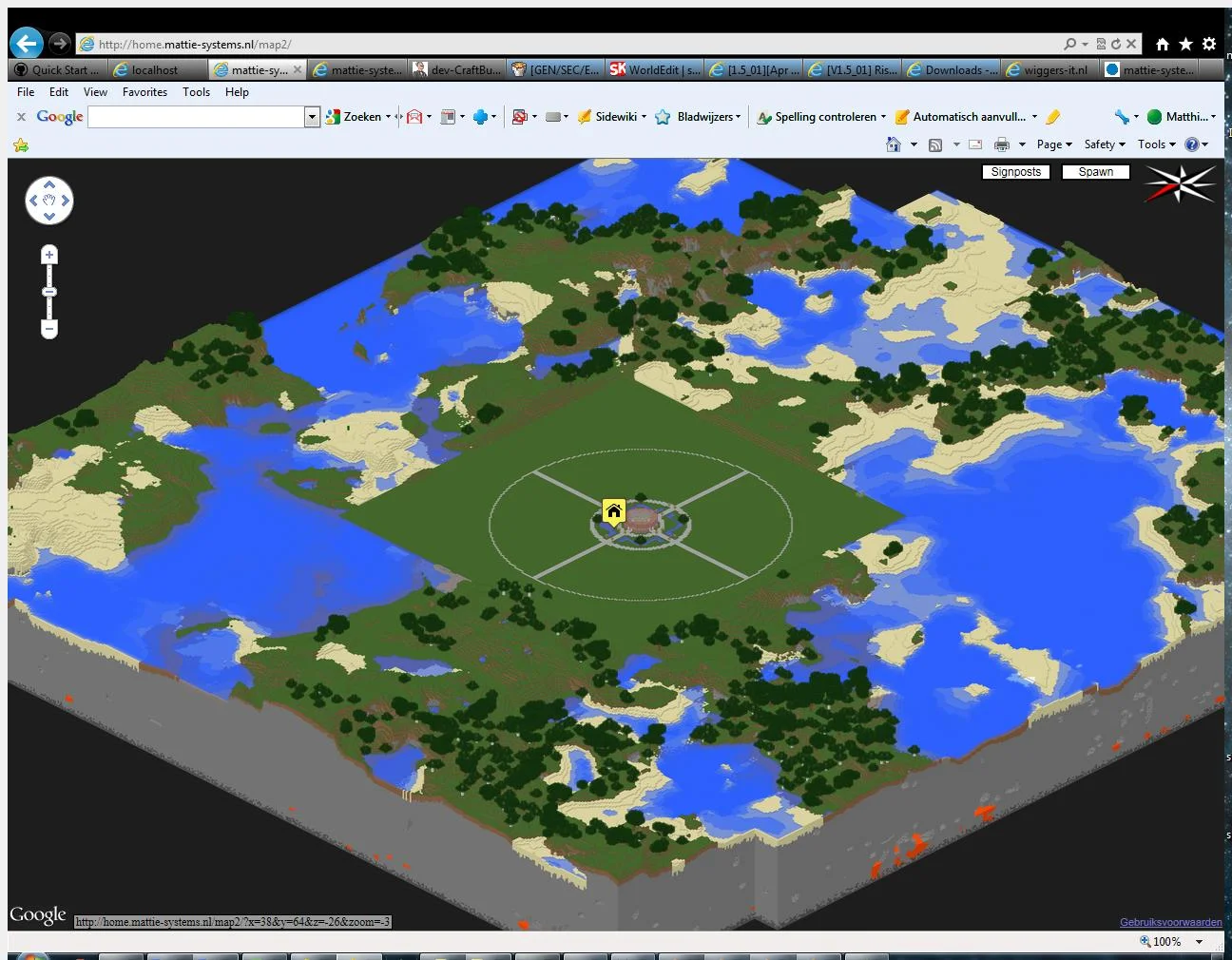Viewport: 1232px width, 960px height.
Task: Click the Google Toolbar wrench icon
Action: 1122,117
